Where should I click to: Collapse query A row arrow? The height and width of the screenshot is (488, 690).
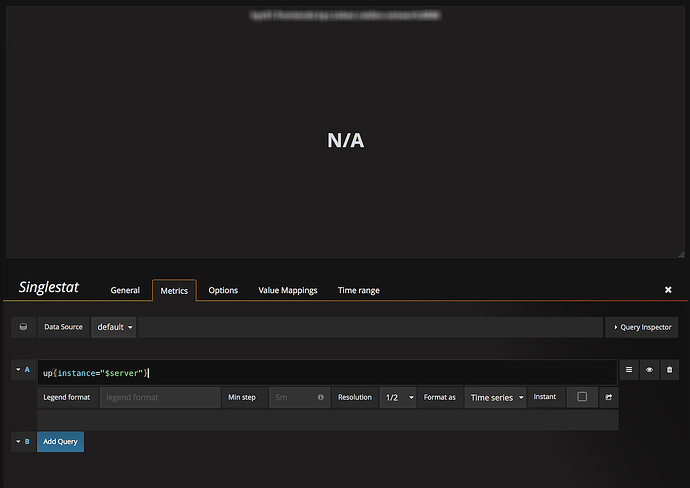[18, 369]
